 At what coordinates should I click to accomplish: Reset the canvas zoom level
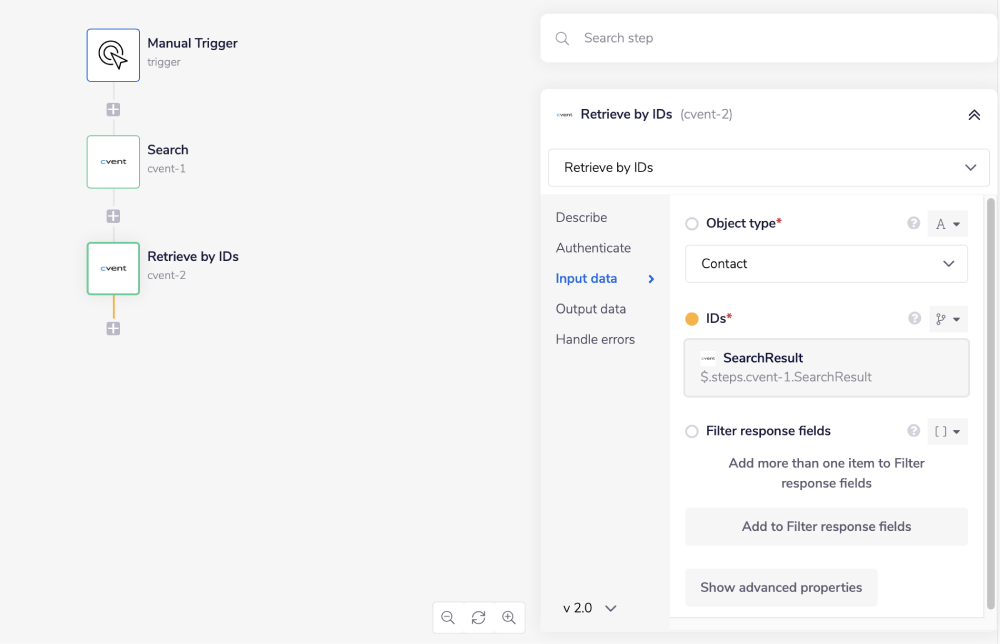[x=479, y=618]
